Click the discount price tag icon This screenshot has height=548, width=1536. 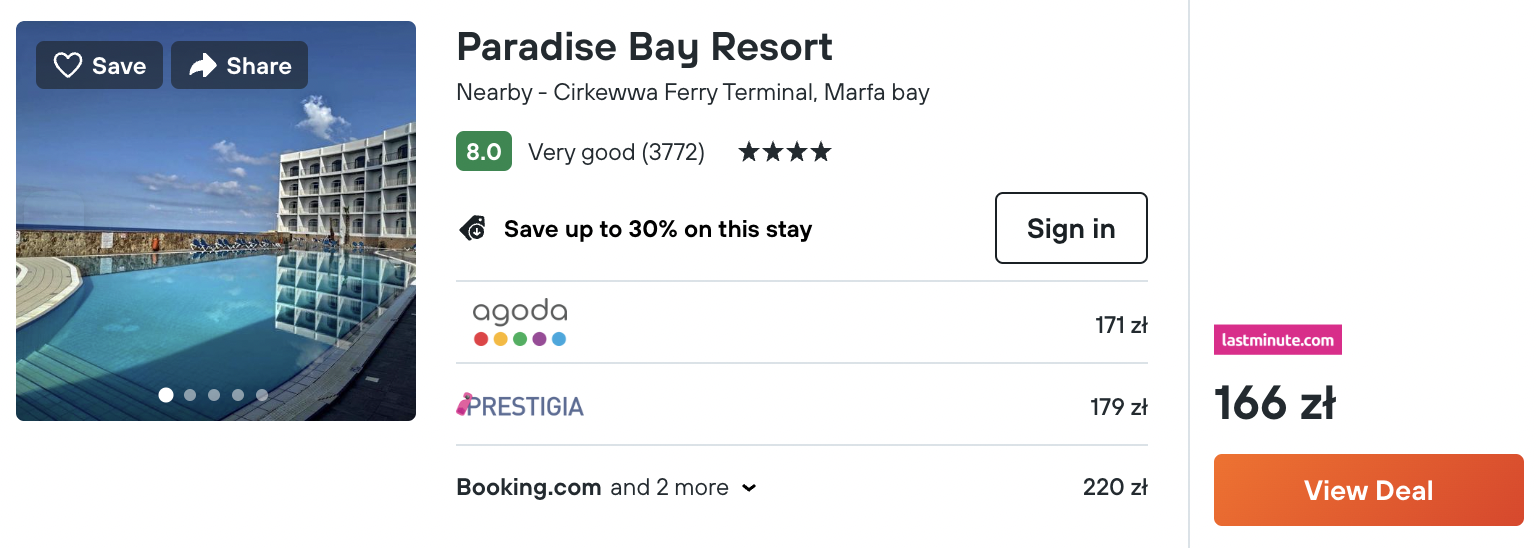pos(473,229)
